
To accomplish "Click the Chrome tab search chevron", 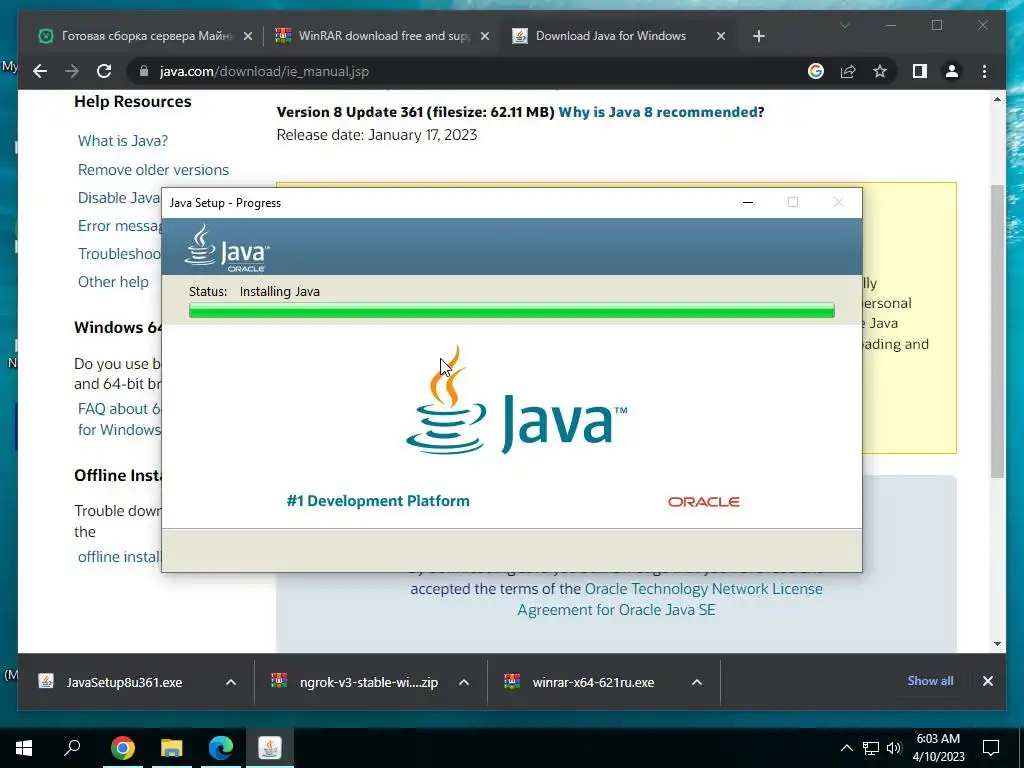I will tap(844, 25).
